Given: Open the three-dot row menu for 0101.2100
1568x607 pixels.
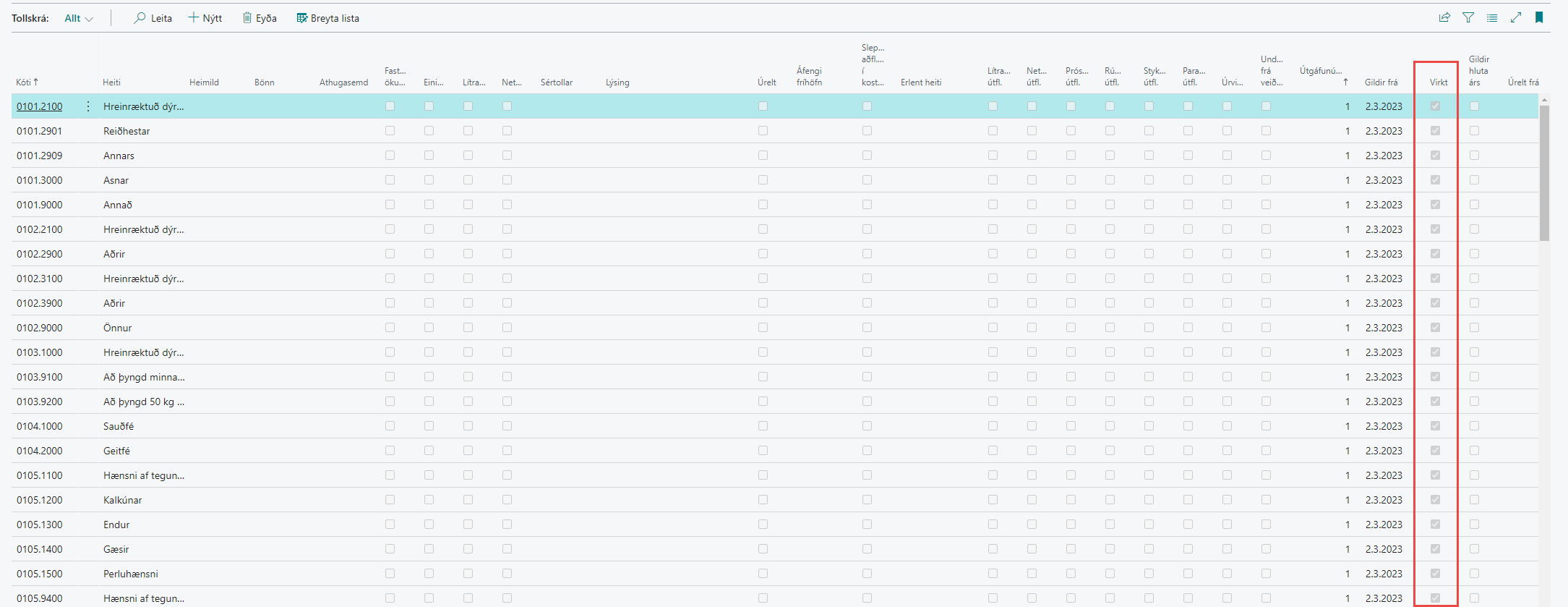Looking at the screenshot, I should [88, 106].
